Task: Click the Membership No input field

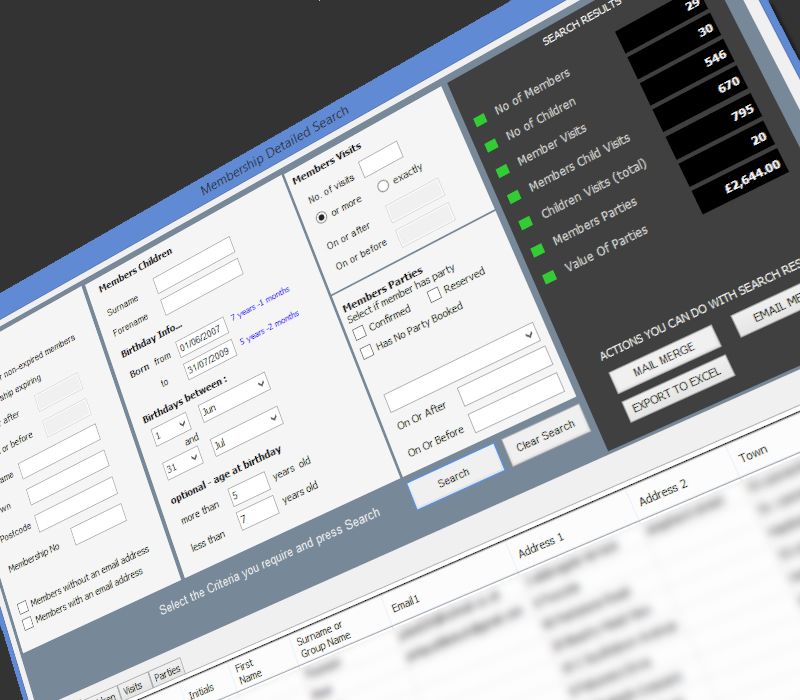Action: [98, 524]
